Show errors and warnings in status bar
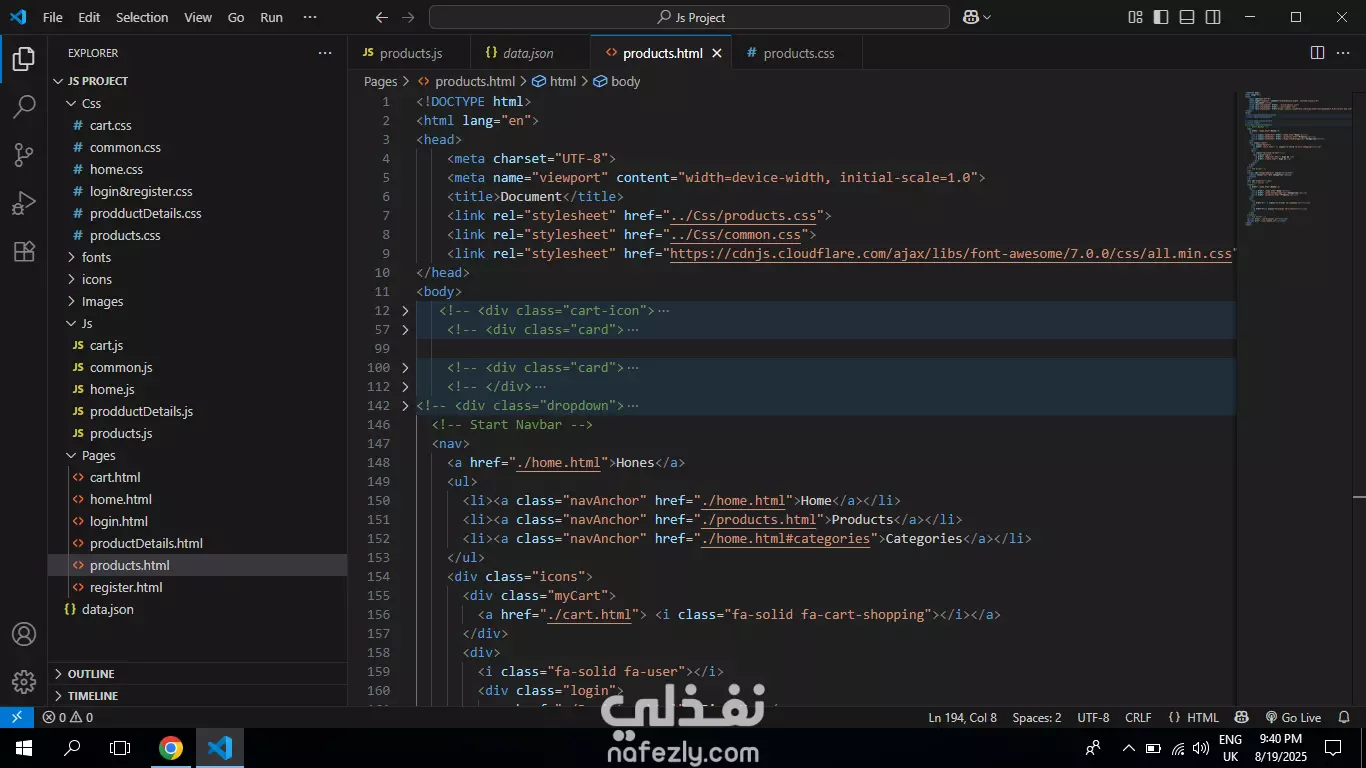 (68, 717)
